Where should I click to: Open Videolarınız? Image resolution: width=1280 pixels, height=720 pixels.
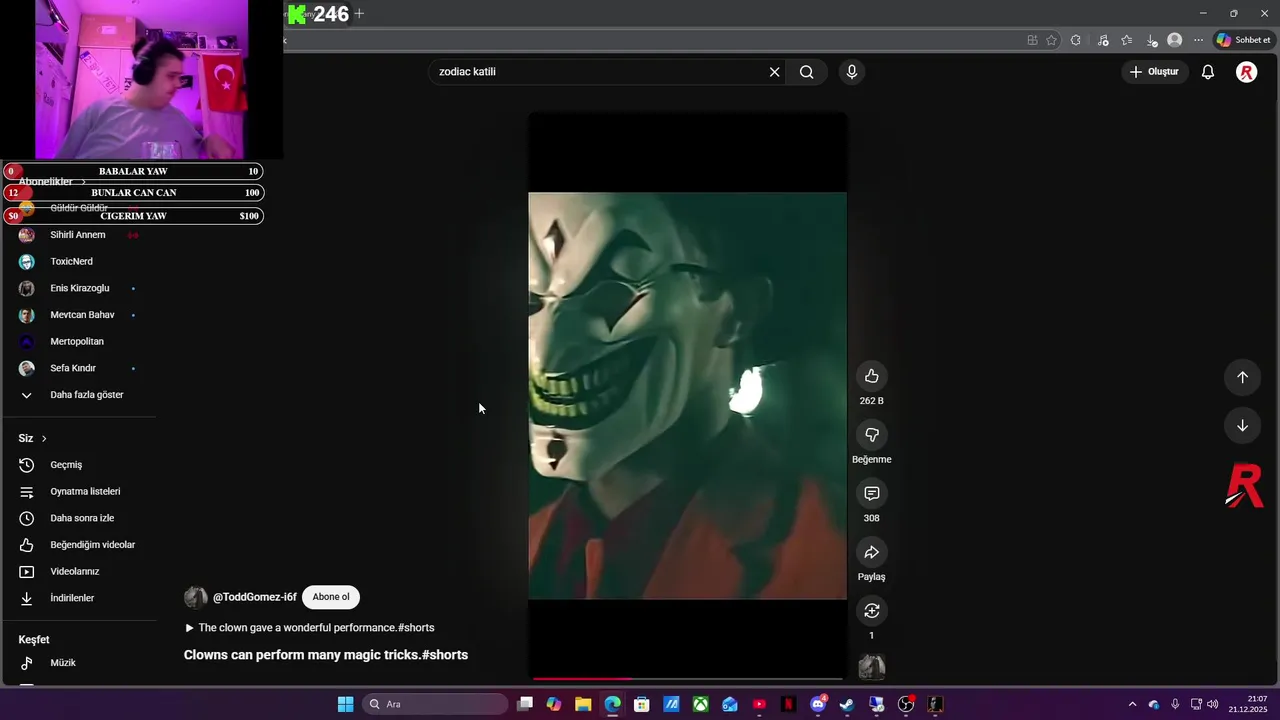point(78,572)
